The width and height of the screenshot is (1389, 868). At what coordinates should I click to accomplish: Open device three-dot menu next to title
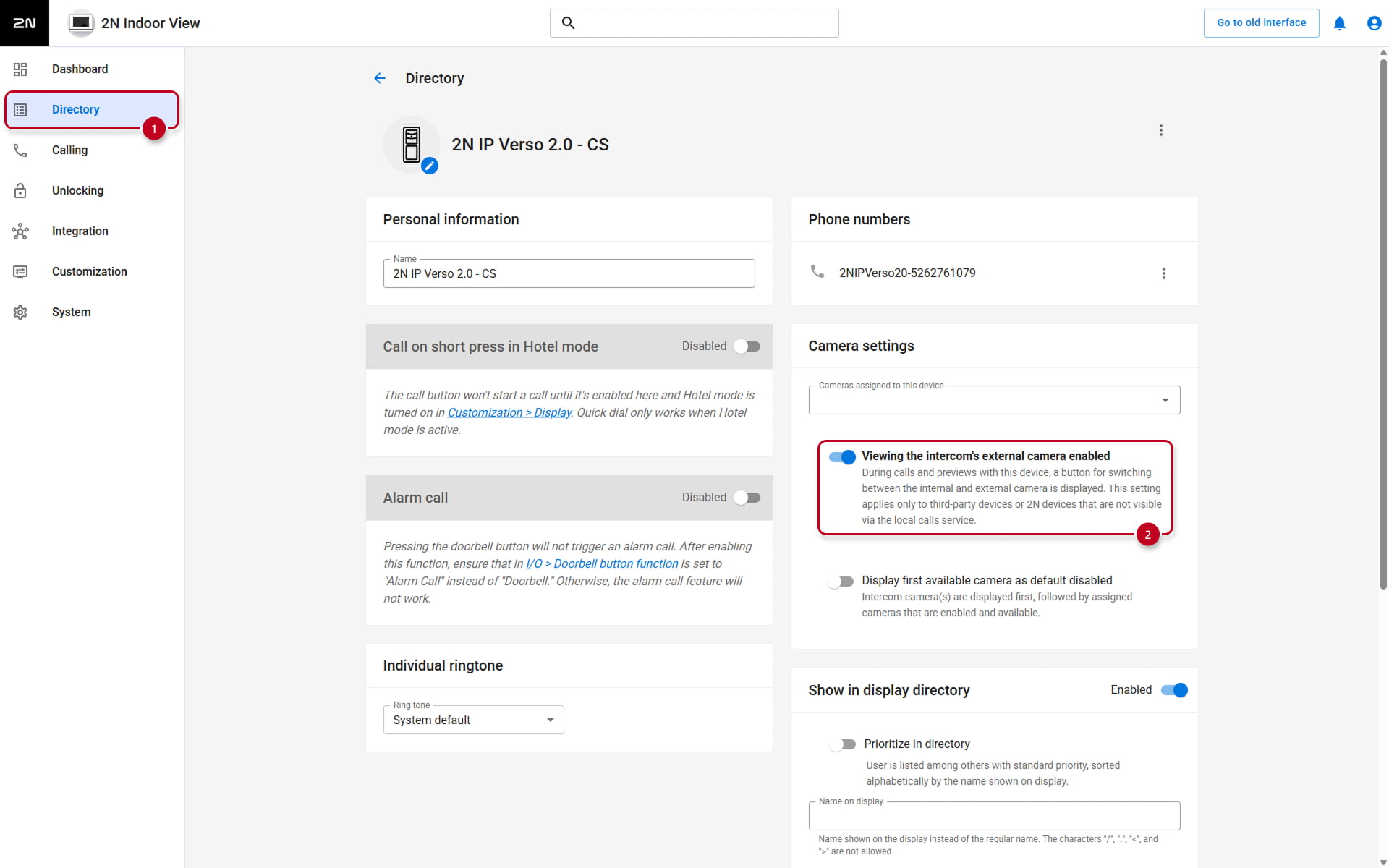coord(1161,130)
